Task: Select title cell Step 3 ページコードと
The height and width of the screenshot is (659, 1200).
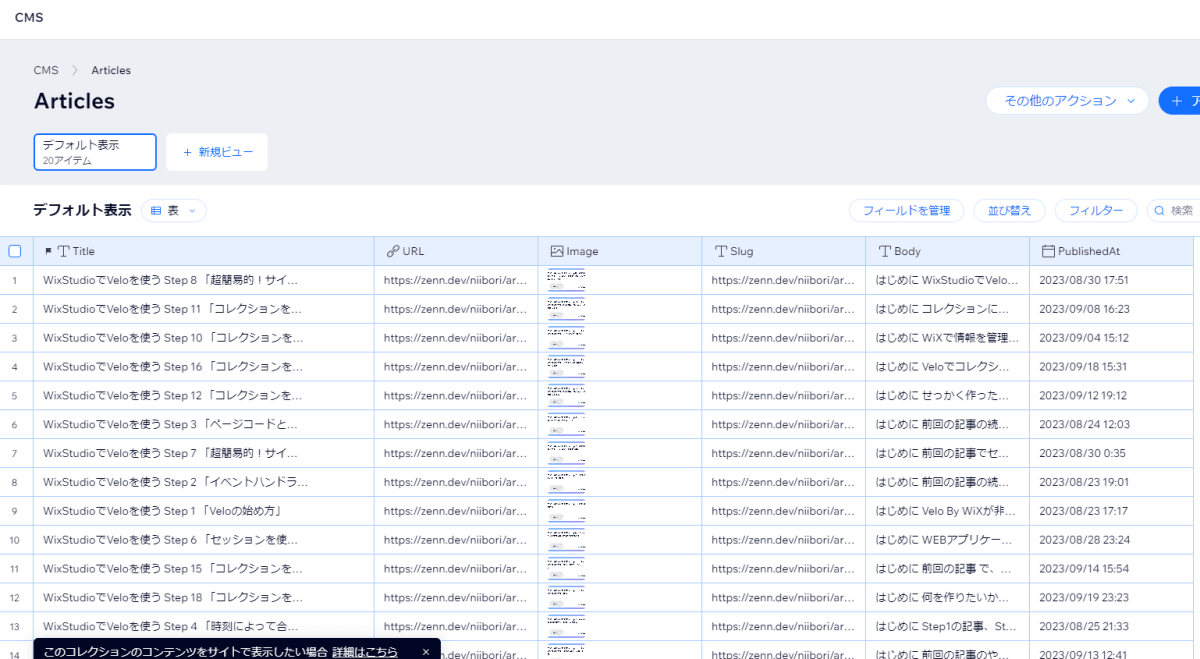Action: click(204, 425)
